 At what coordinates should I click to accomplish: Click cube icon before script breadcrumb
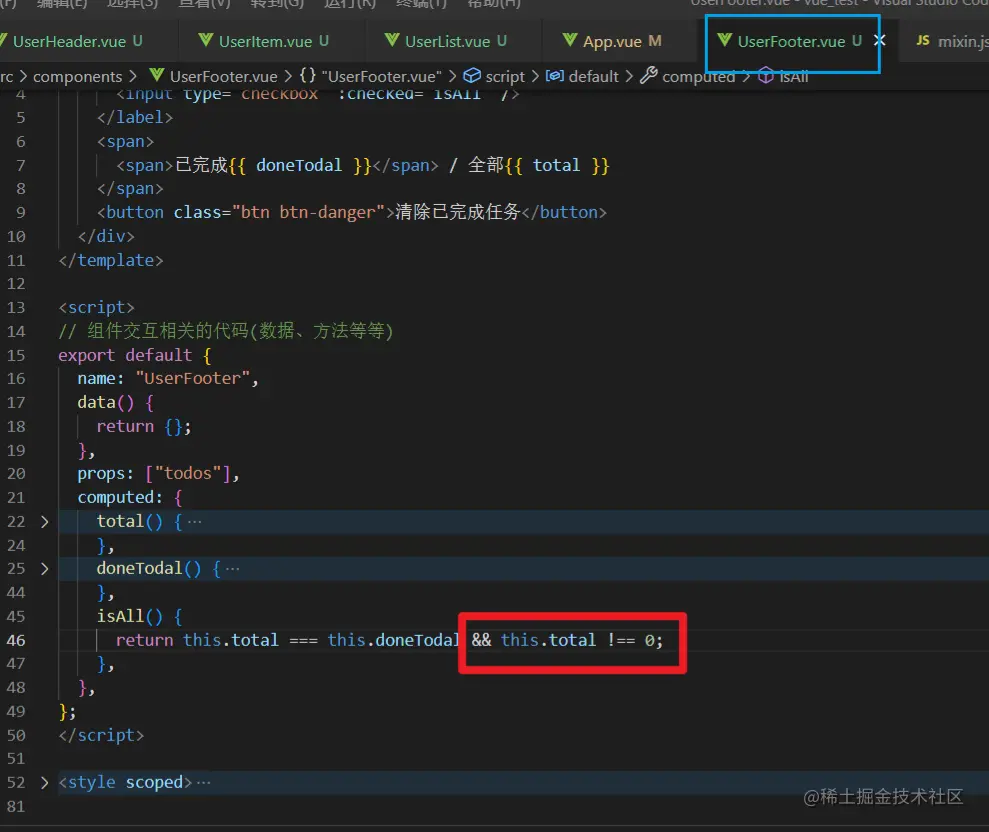coord(472,76)
